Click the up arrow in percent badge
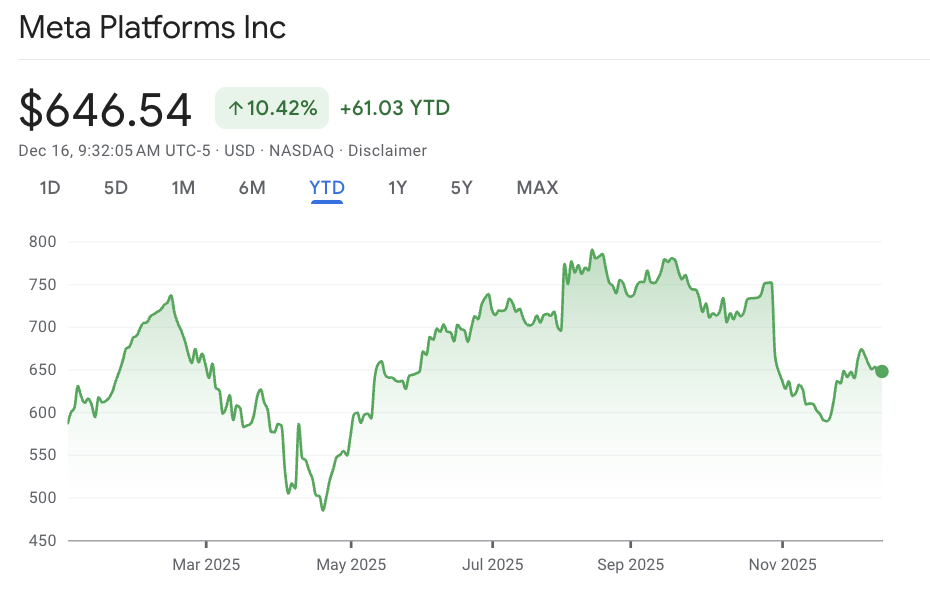 (x=236, y=108)
